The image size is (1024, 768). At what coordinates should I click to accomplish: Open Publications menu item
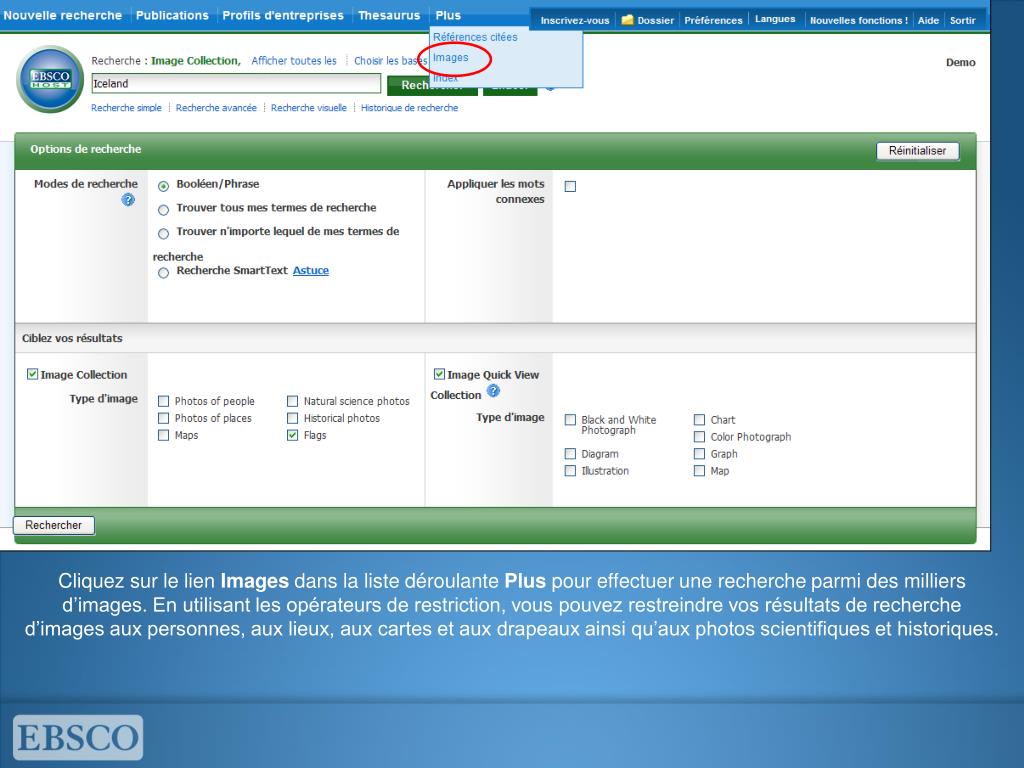[172, 15]
